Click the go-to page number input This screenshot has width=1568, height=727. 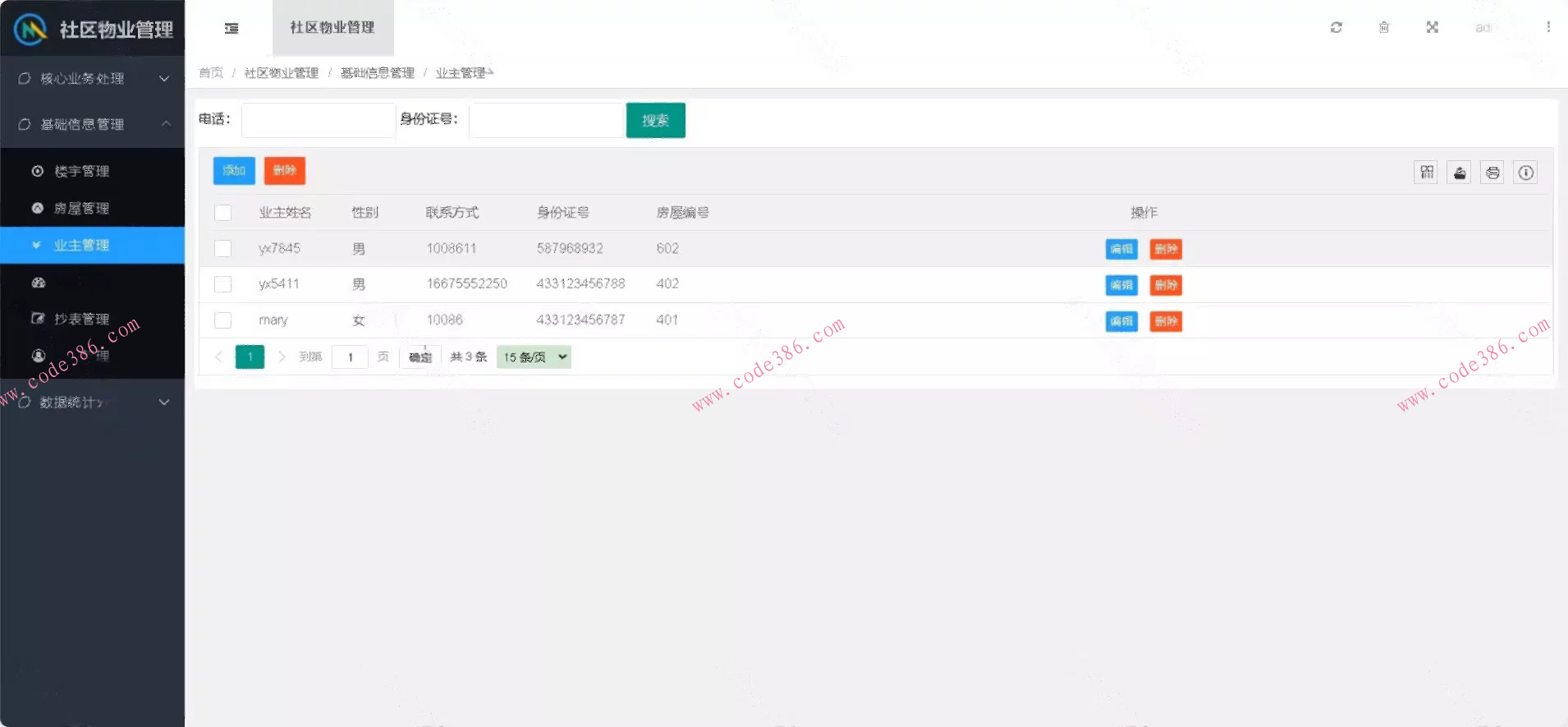350,357
